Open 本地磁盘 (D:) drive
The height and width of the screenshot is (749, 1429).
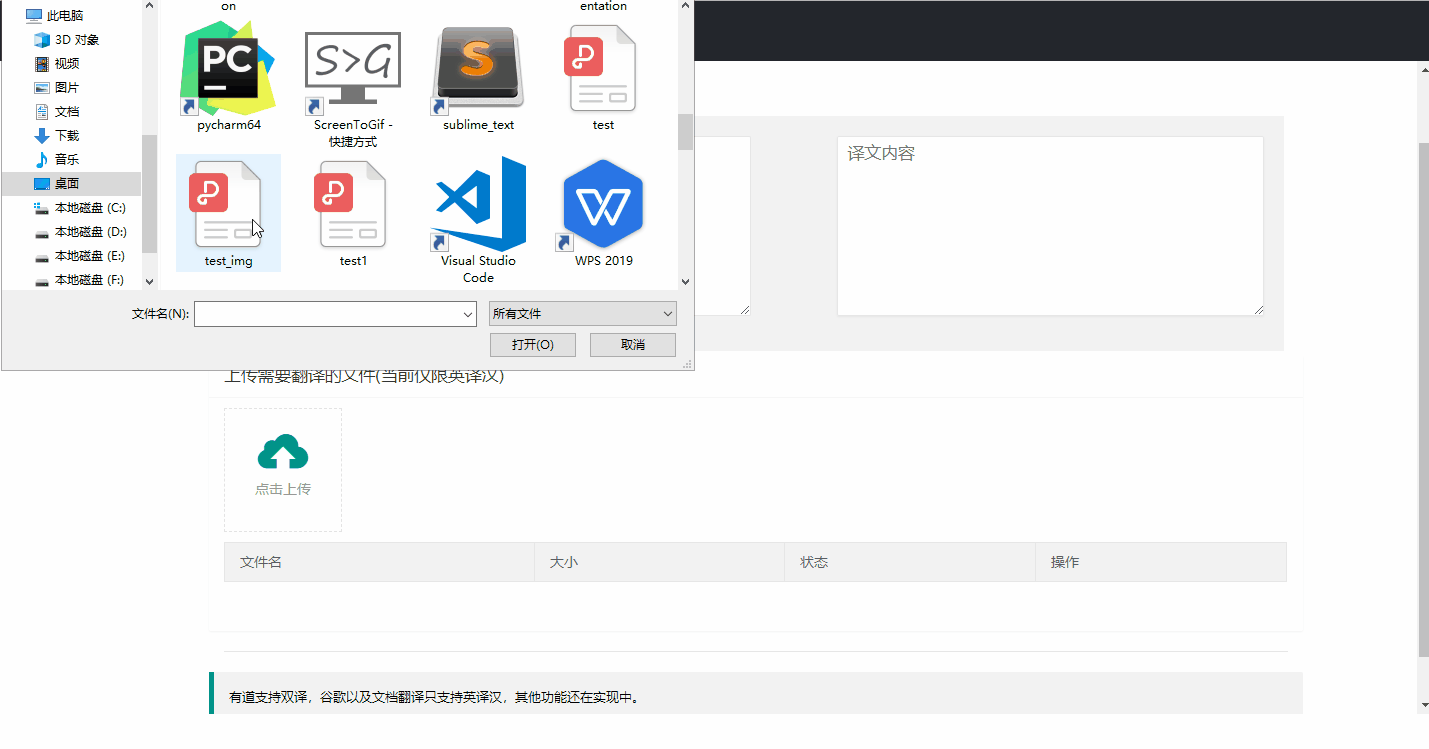point(80,232)
